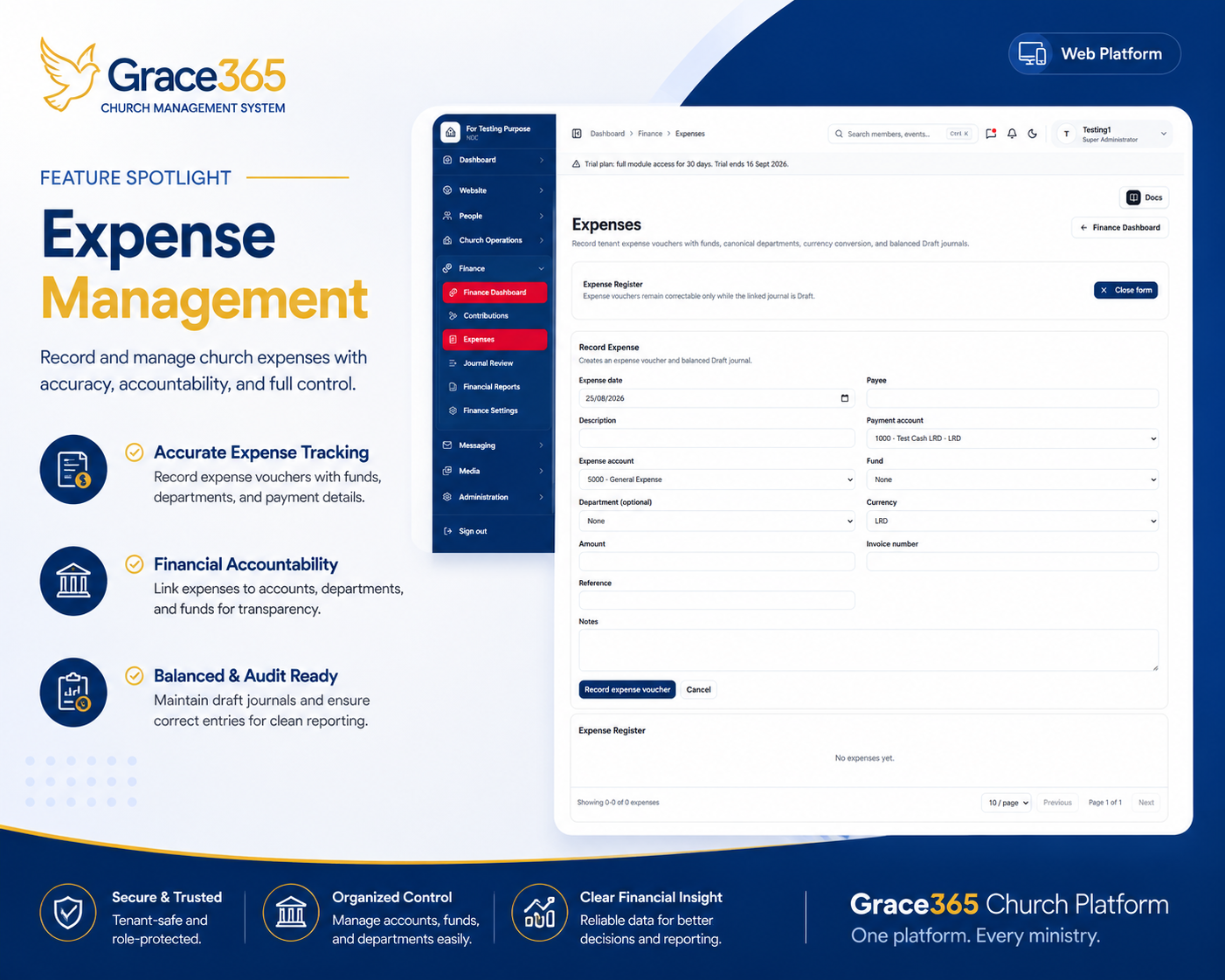Viewport: 1225px width, 980px height.
Task: Click the Messaging envelope icon
Action: pyautogui.click(x=447, y=445)
